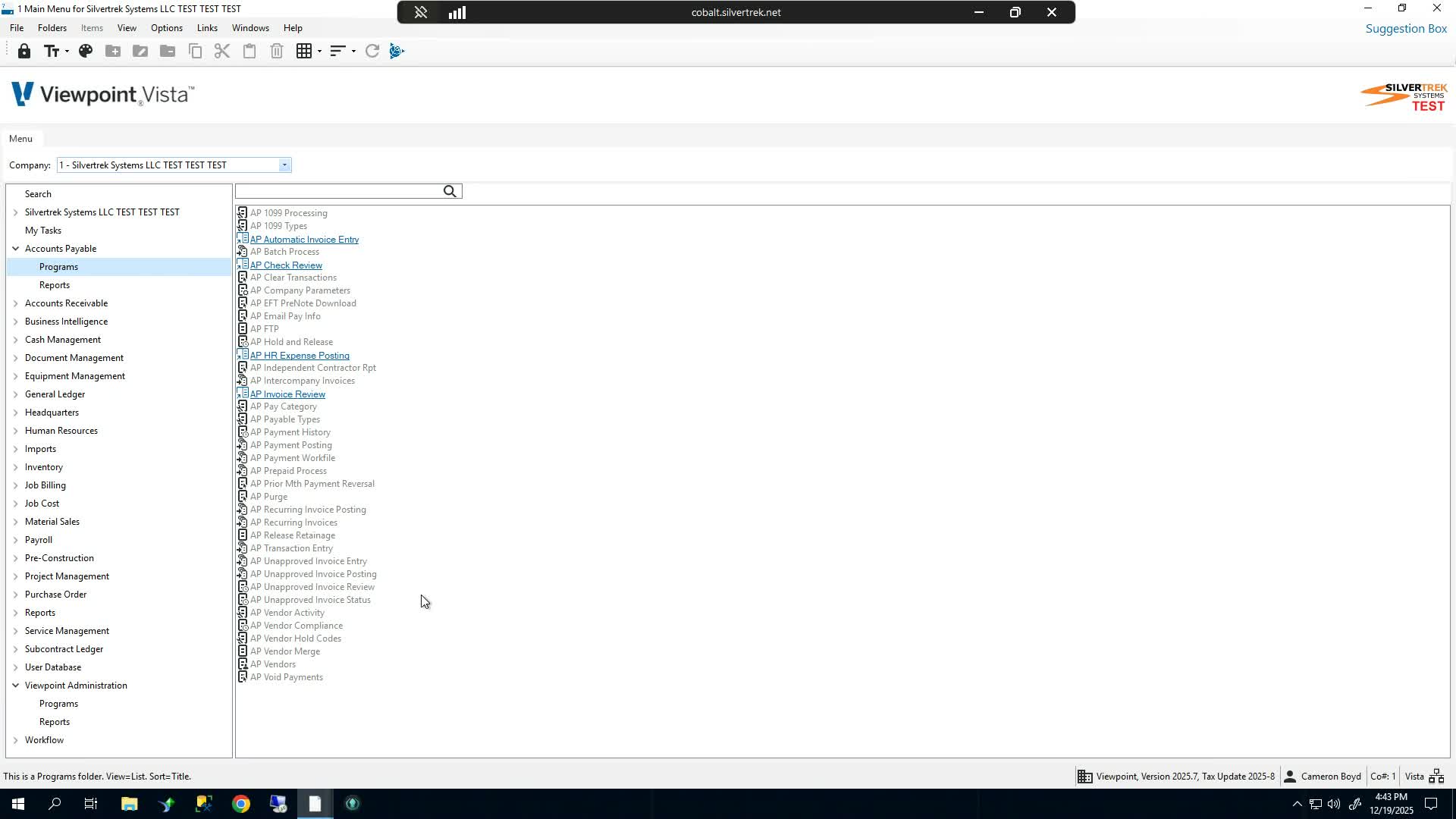Open AP Invoice Review link
The image size is (1456, 819).
(x=287, y=394)
